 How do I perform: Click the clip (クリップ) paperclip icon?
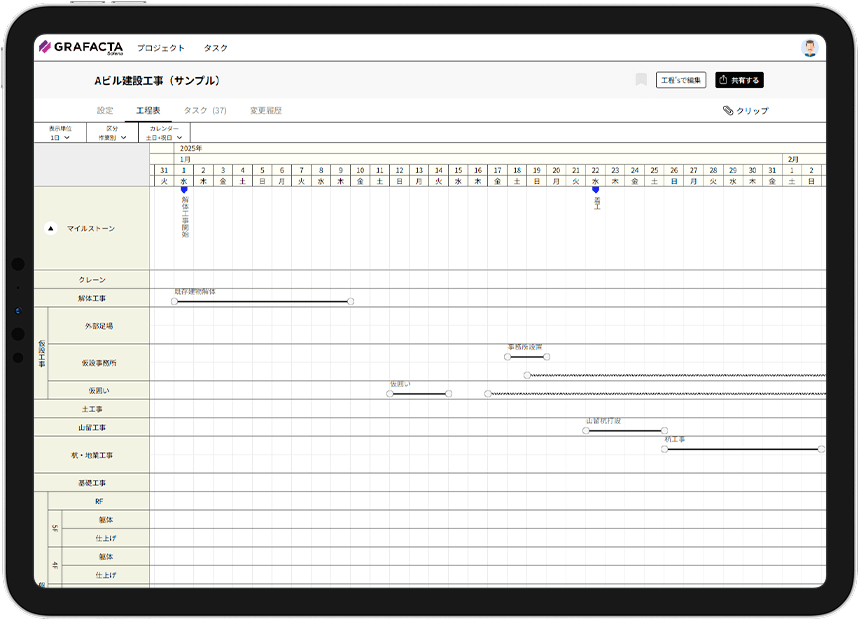pos(728,111)
